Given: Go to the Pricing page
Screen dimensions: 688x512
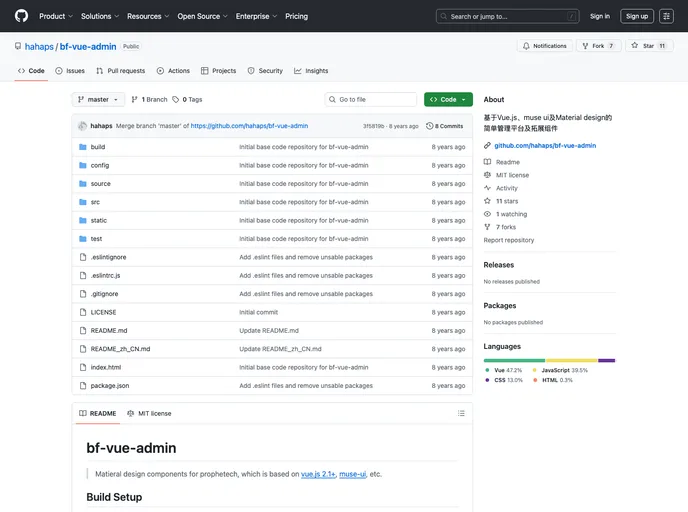Looking at the screenshot, I should tap(297, 16).
